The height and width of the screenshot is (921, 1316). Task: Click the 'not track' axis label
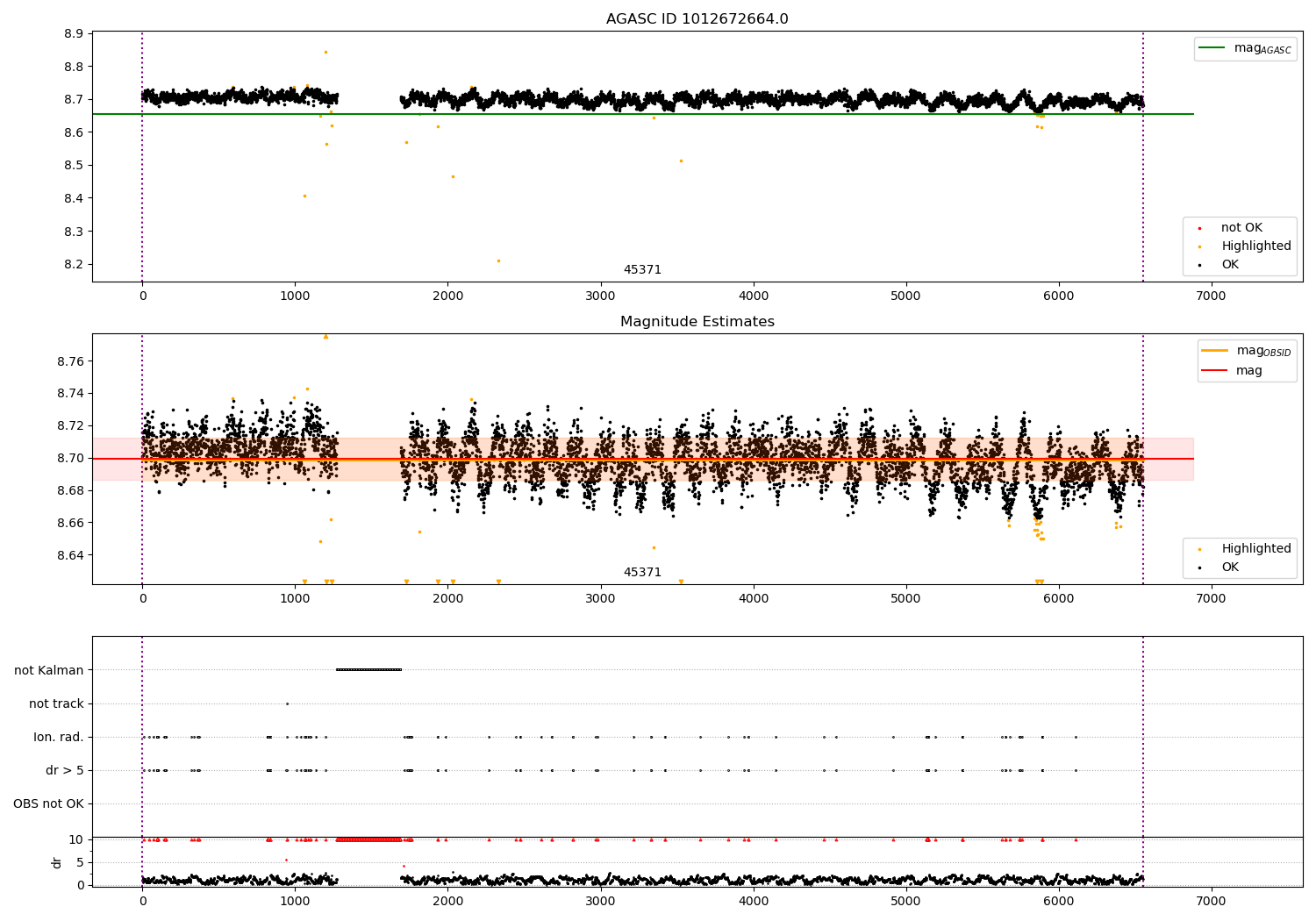(56, 704)
